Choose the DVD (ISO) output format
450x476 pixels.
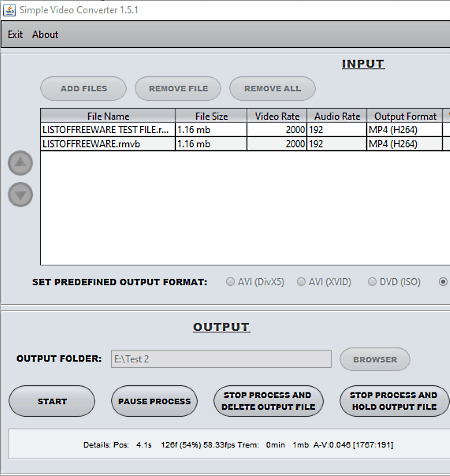(x=394, y=282)
